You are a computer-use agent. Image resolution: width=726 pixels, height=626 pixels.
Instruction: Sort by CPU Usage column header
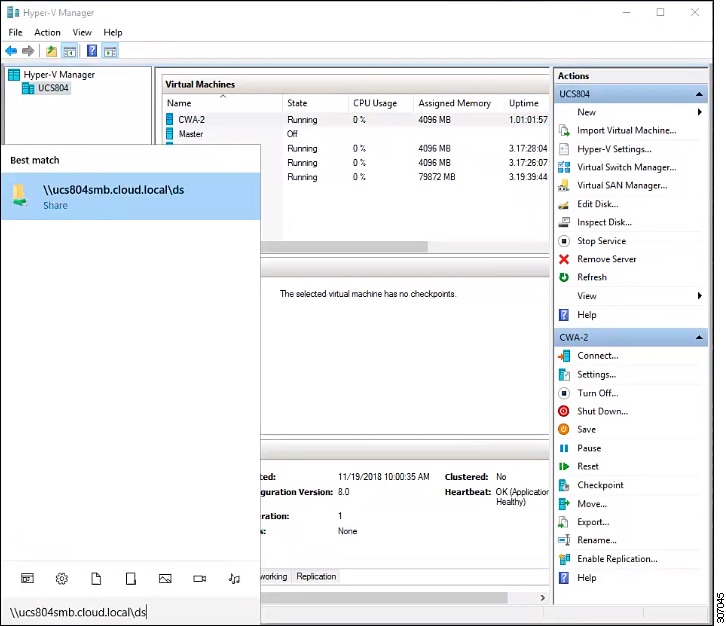381,103
